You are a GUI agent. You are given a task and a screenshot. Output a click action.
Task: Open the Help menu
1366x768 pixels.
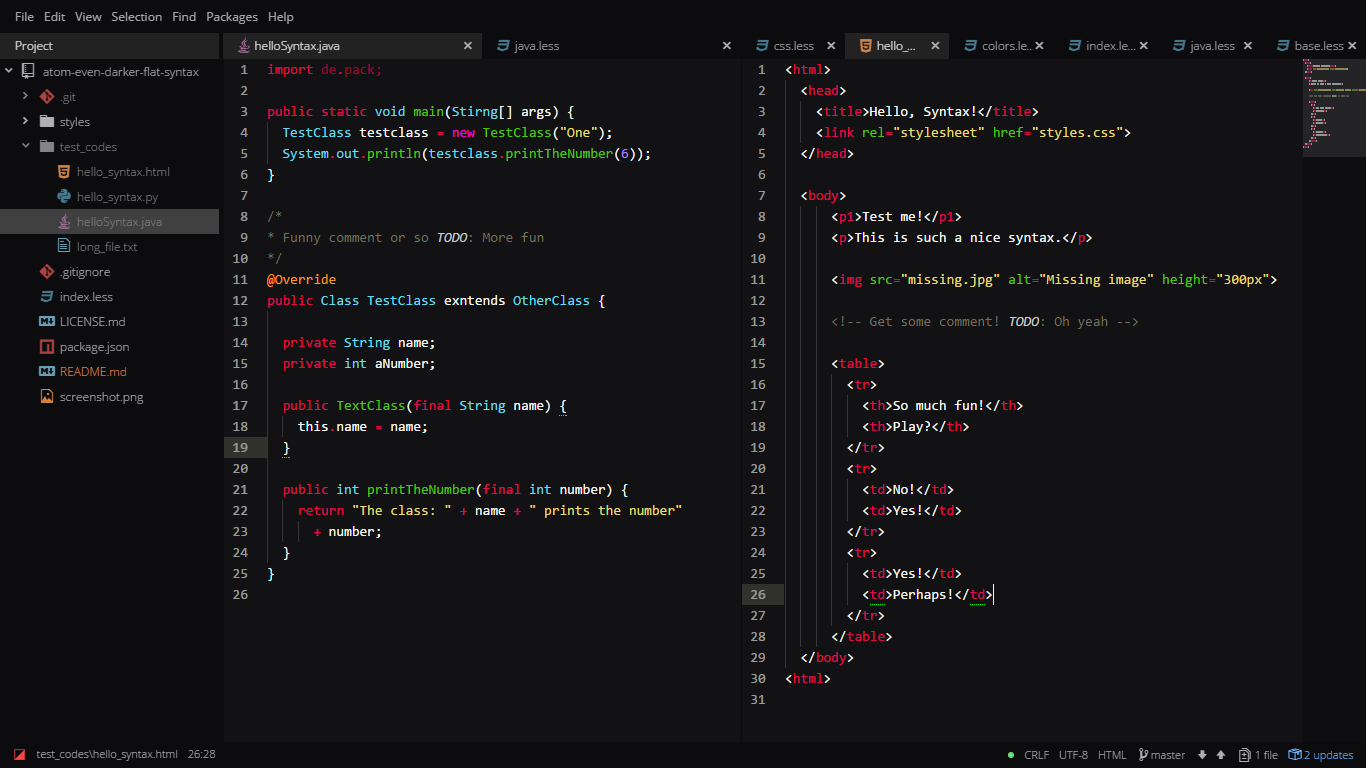281,16
